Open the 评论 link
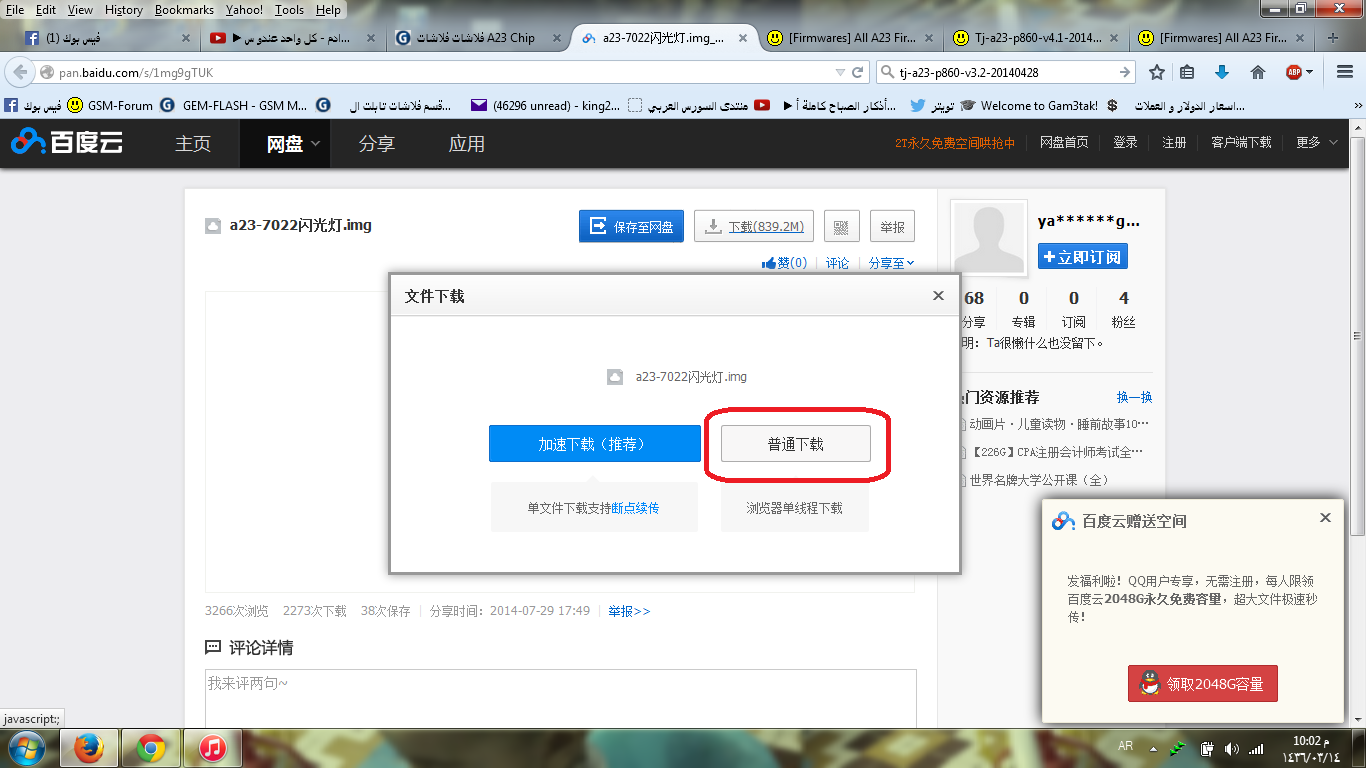This screenshot has width=1366, height=768. (x=837, y=263)
